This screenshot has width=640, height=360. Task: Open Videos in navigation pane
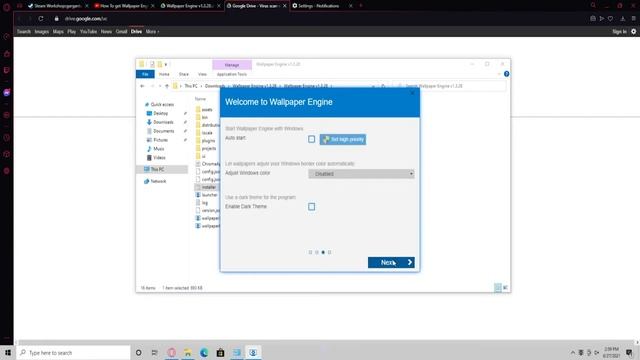156,158
